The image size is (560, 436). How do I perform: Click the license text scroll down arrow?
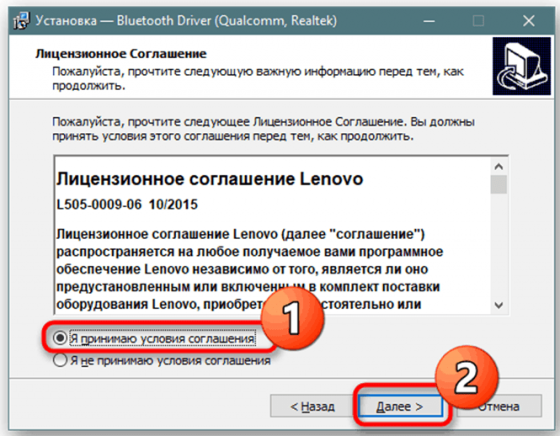coord(499,305)
